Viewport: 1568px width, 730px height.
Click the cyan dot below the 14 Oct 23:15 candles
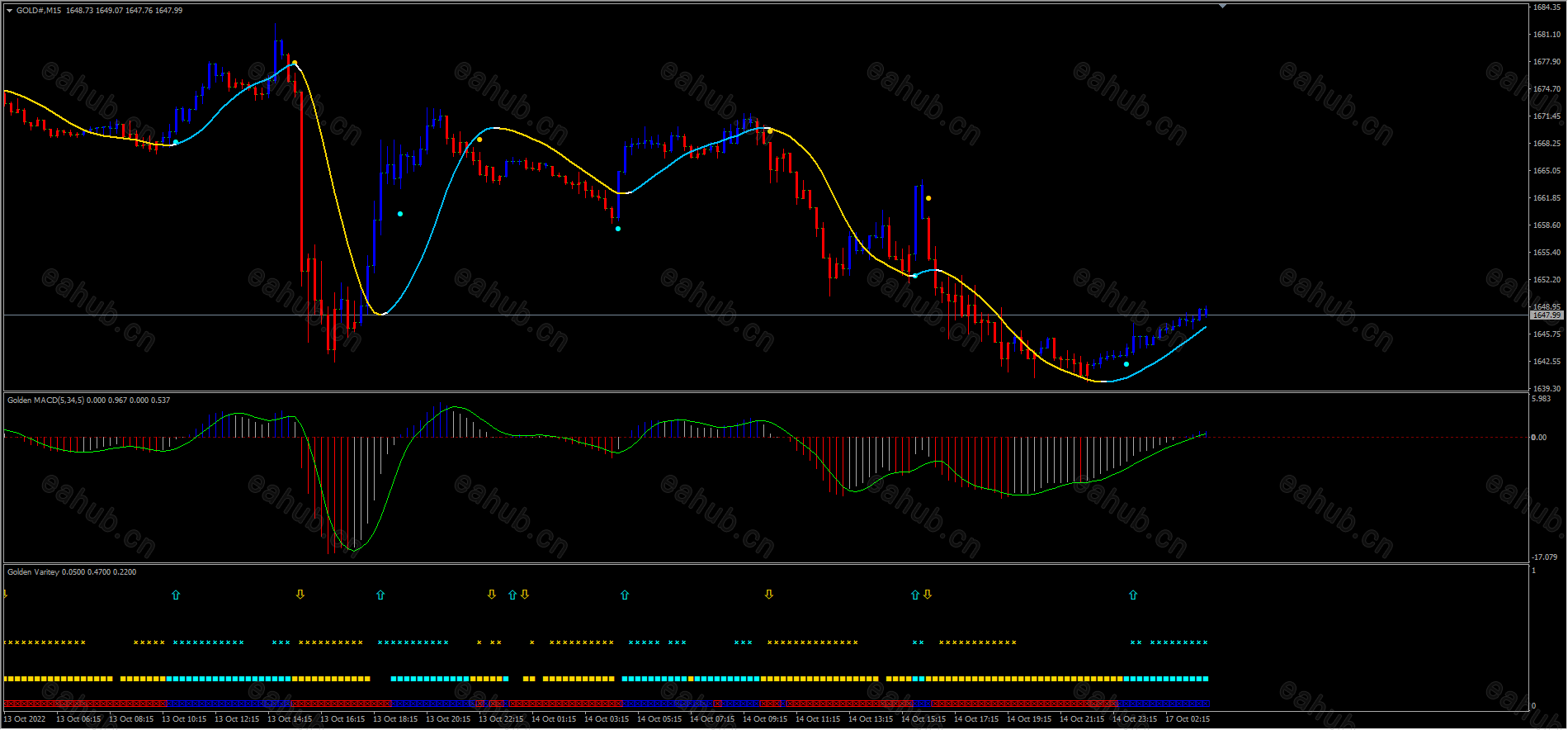1126,364
